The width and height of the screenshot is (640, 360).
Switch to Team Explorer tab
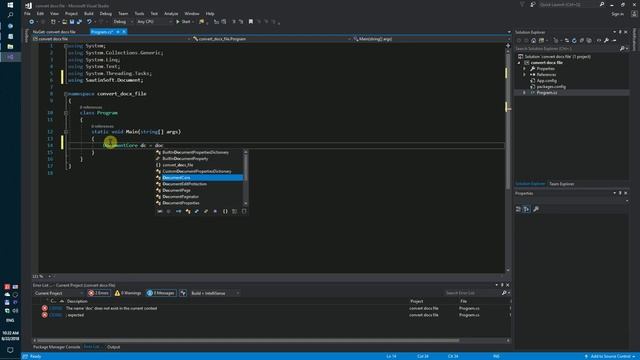(x=561, y=184)
